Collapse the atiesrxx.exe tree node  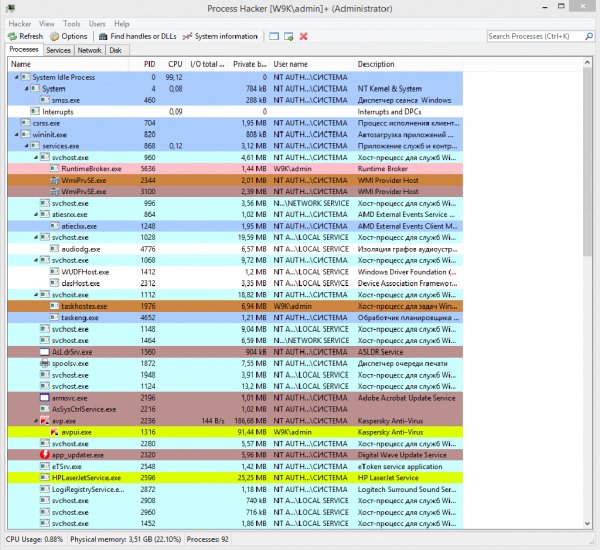point(36,215)
